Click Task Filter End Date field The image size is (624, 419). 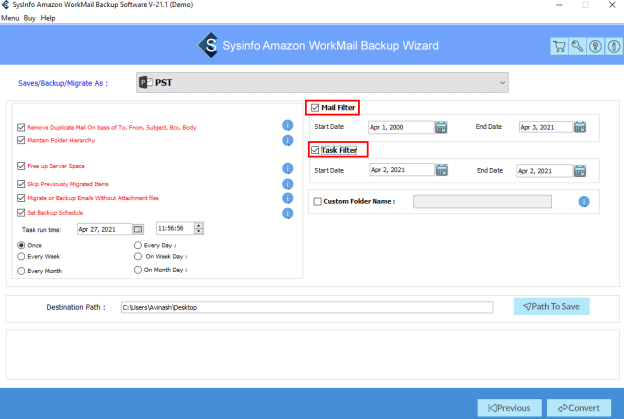[x=545, y=171]
